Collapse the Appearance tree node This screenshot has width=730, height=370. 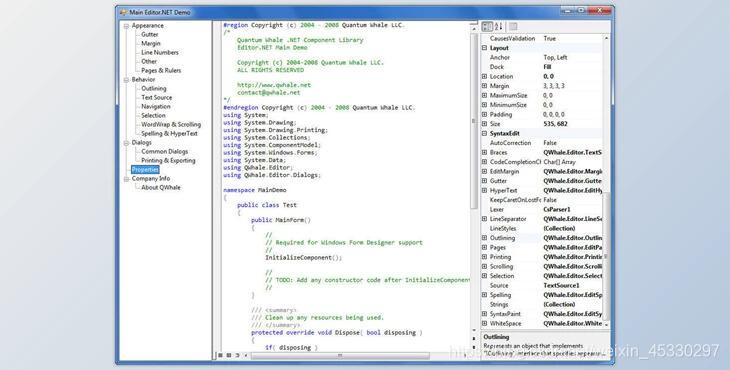tap(126, 26)
